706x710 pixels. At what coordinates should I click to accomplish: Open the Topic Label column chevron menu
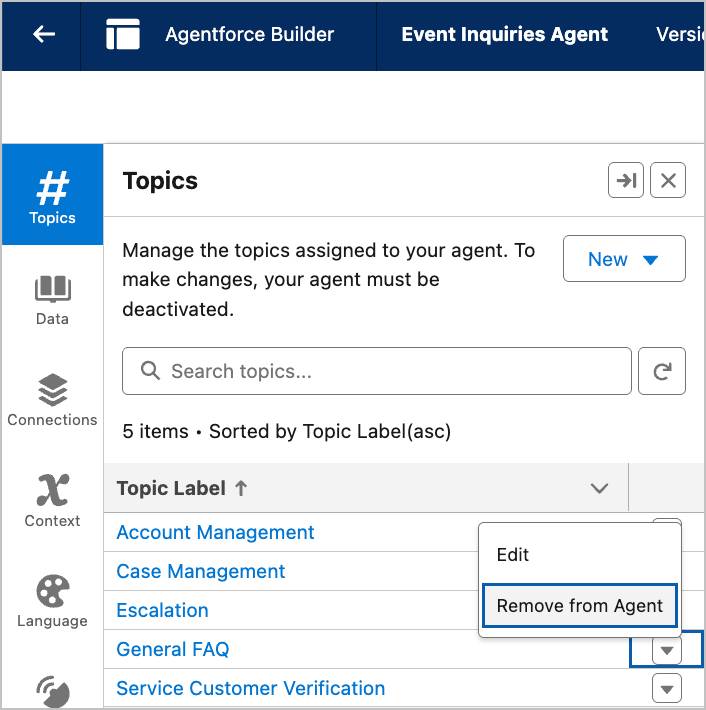pos(599,488)
